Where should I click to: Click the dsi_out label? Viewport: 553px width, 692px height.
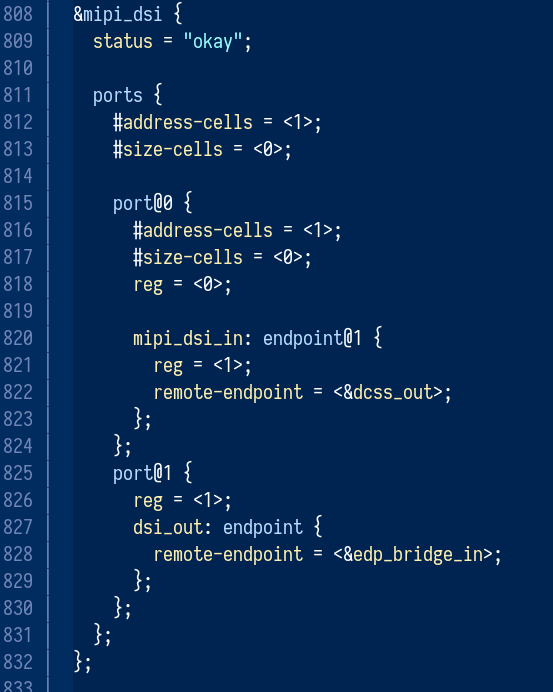(168, 527)
